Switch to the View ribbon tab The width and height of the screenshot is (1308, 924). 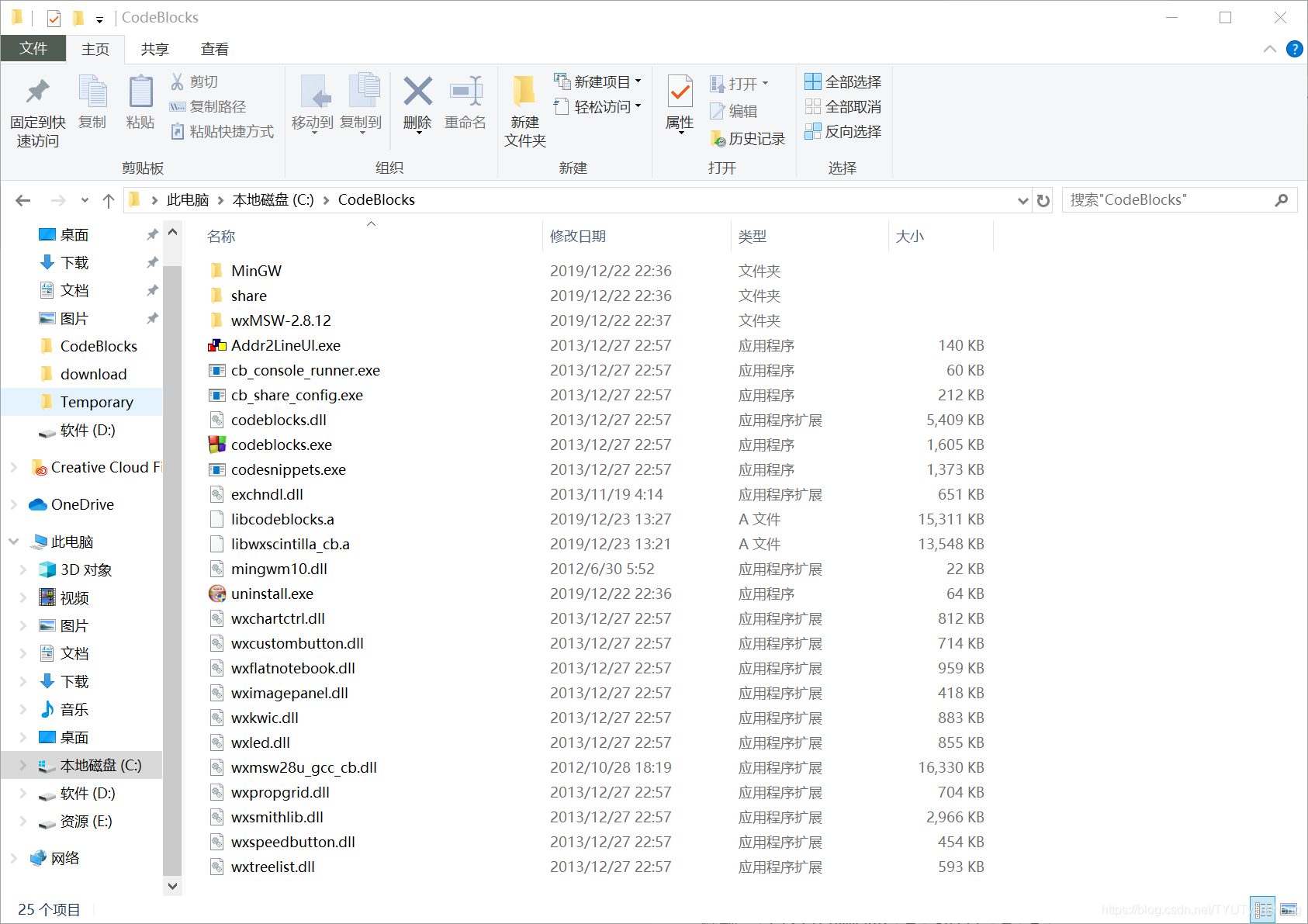tap(214, 49)
